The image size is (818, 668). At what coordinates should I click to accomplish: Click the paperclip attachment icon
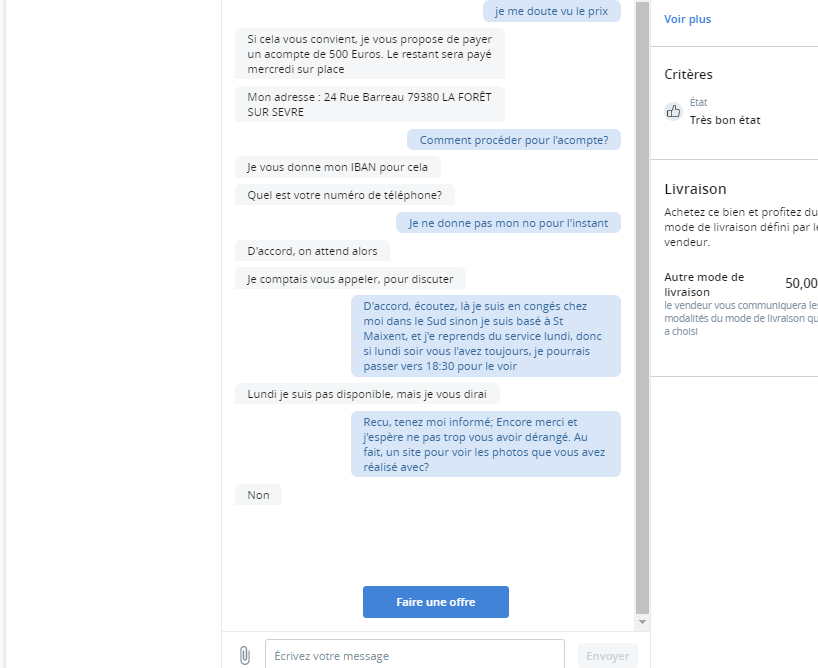[244, 656]
